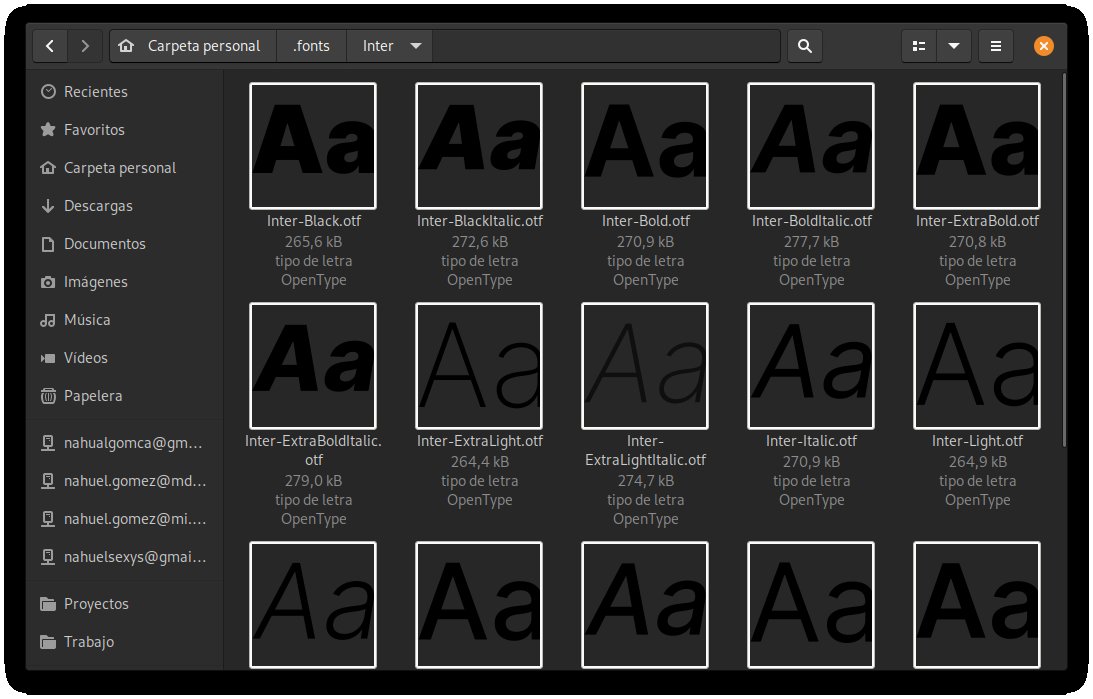The image size is (1093, 699).
Task: Click the folder icon beside Proyectos
Action: 48,604
